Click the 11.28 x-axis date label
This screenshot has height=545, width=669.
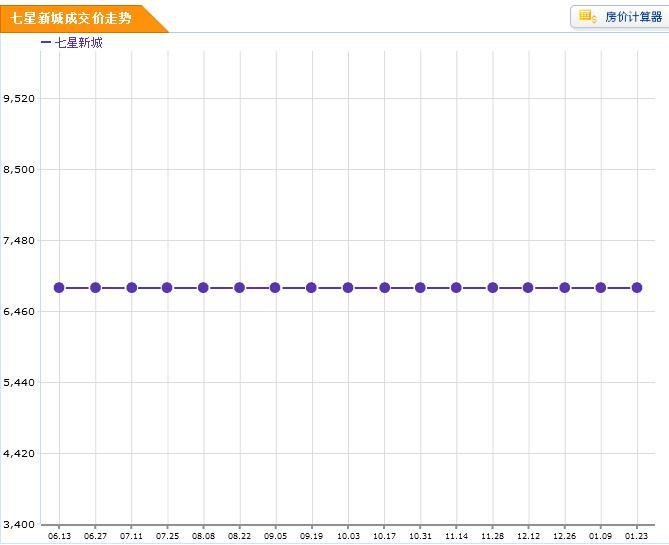(x=493, y=536)
